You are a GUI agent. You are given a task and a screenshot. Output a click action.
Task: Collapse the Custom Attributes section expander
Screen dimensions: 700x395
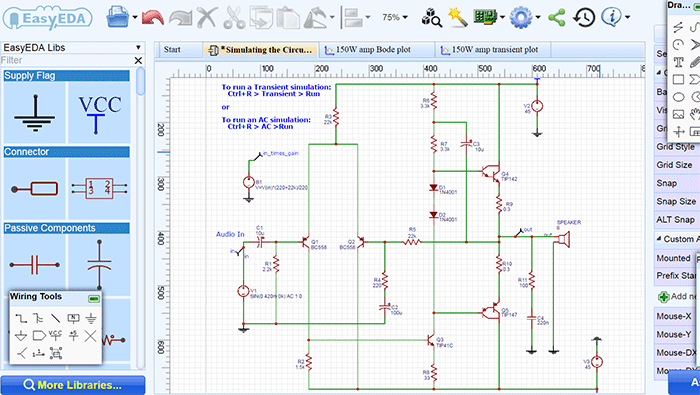[659, 239]
